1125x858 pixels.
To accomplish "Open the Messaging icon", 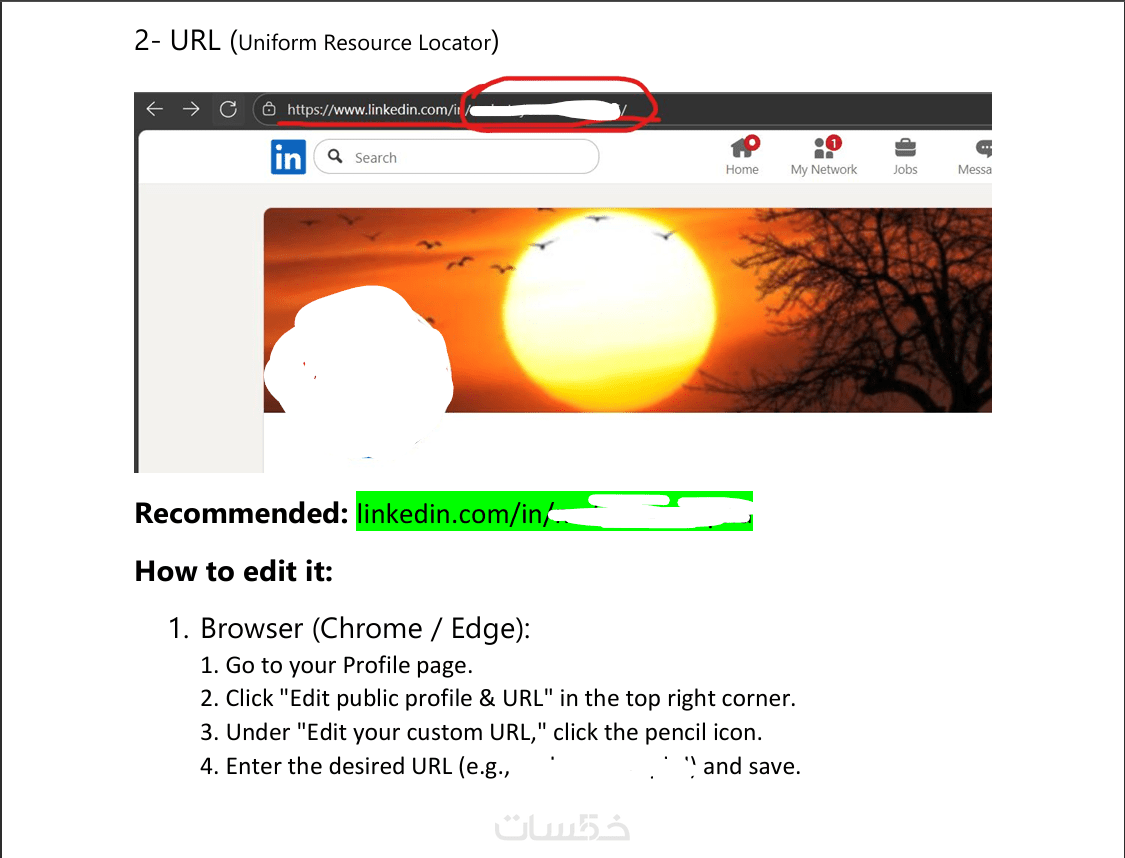I will (x=984, y=148).
